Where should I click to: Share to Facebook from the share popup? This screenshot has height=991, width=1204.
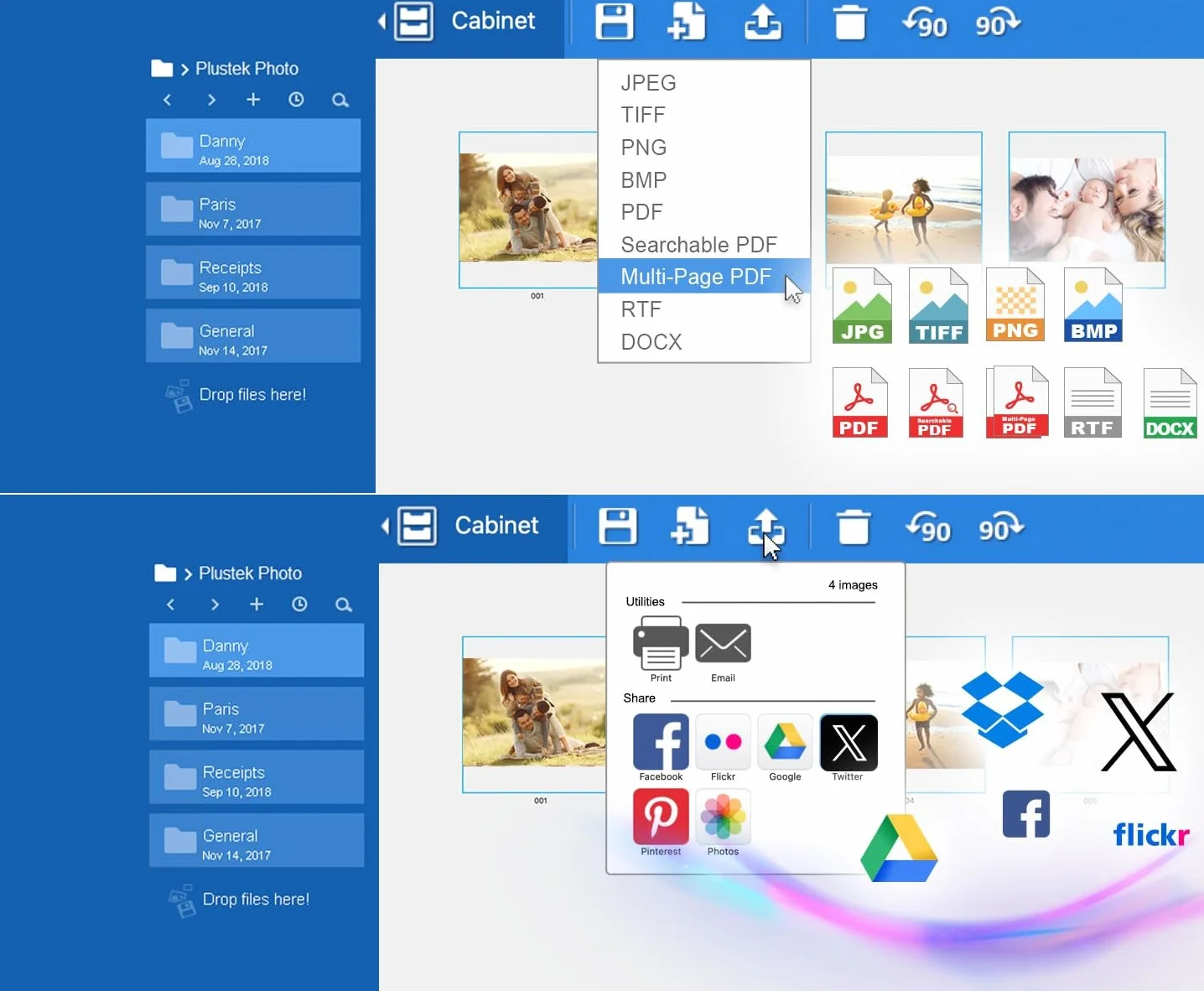tap(661, 742)
